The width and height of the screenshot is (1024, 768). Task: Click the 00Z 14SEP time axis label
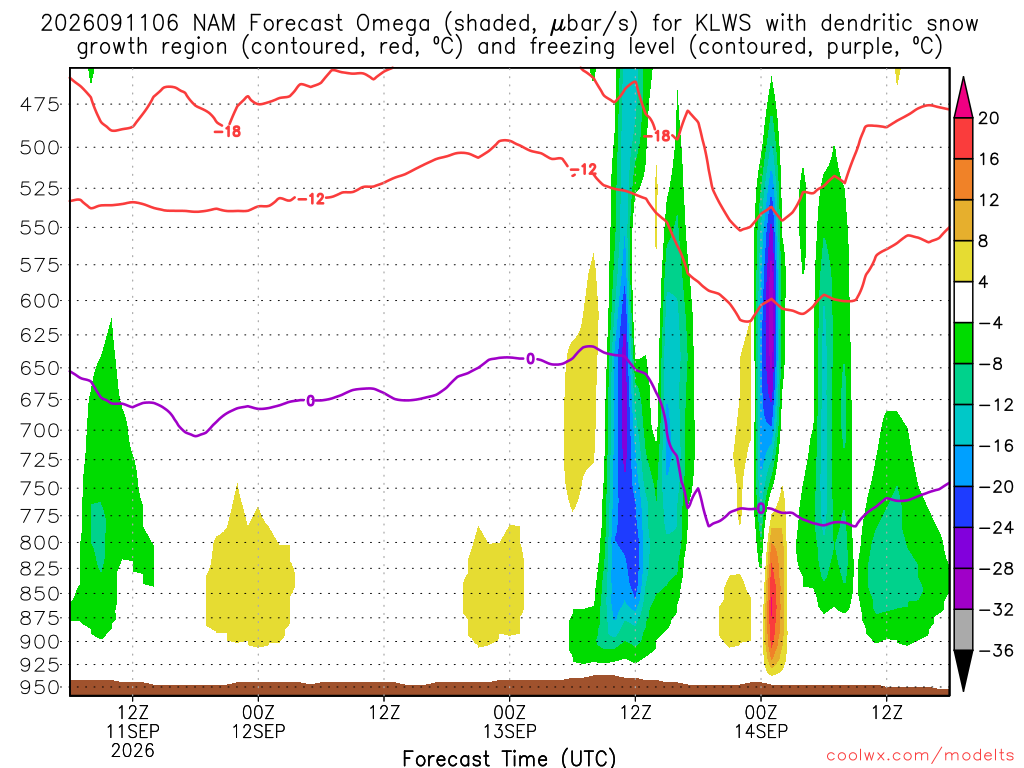click(761, 721)
